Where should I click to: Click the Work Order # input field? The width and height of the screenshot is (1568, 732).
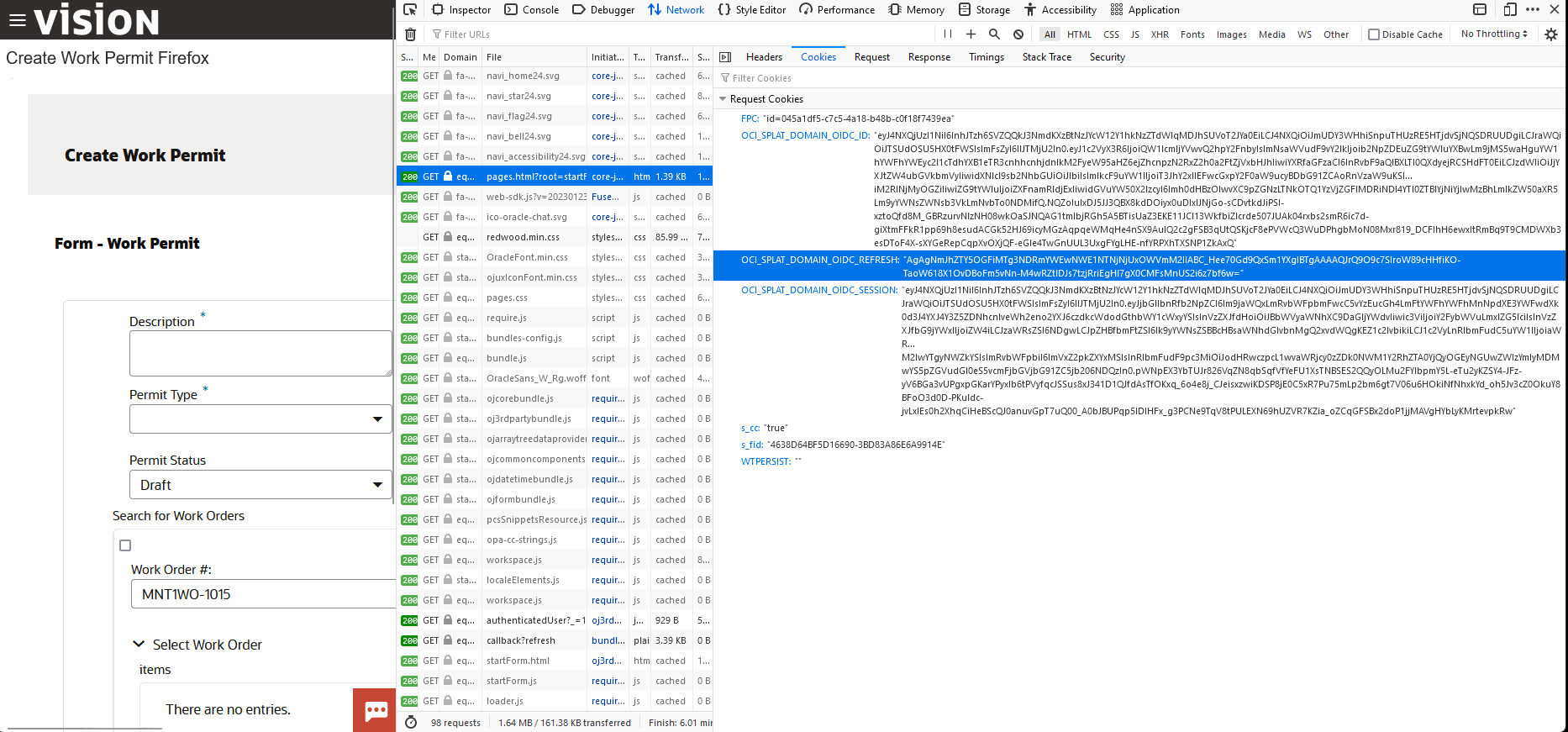point(263,594)
